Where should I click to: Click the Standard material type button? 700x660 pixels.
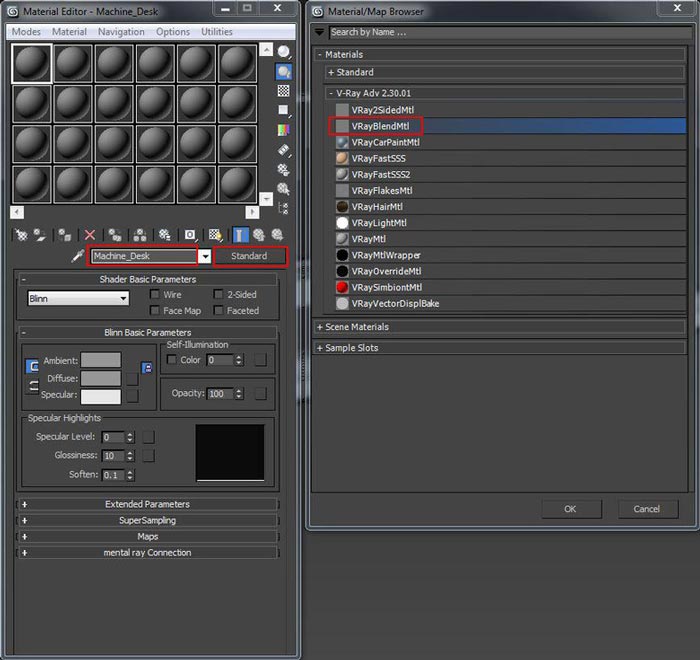[x=250, y=256]
